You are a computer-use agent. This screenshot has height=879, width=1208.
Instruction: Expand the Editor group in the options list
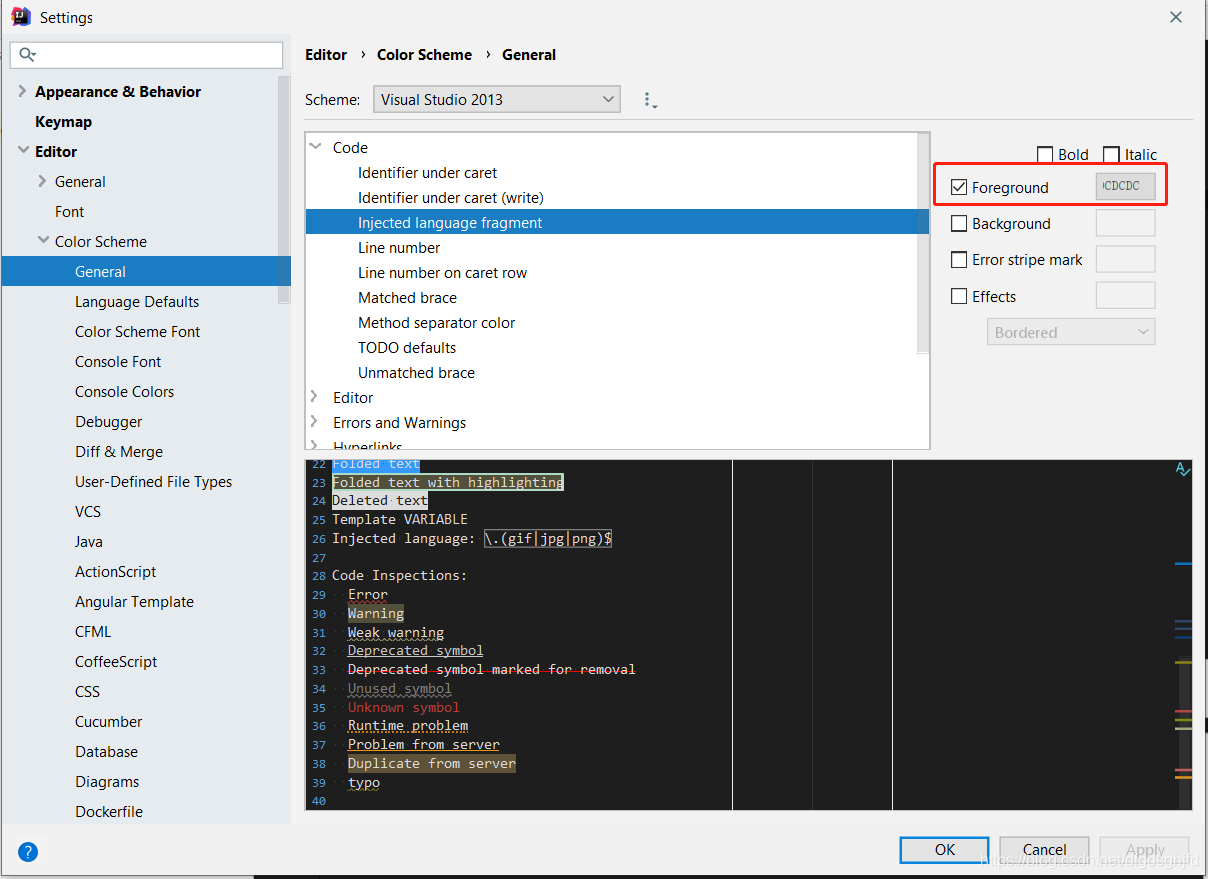coord(315,397)
